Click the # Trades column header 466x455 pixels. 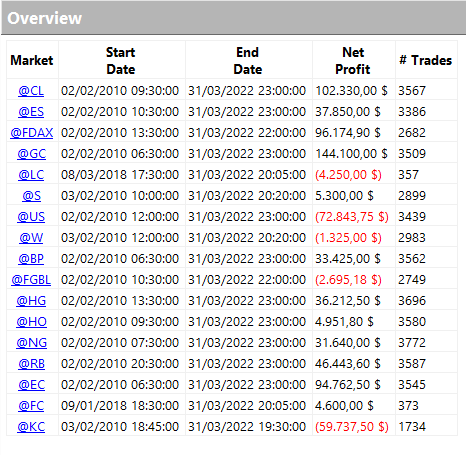click(426, 60)
